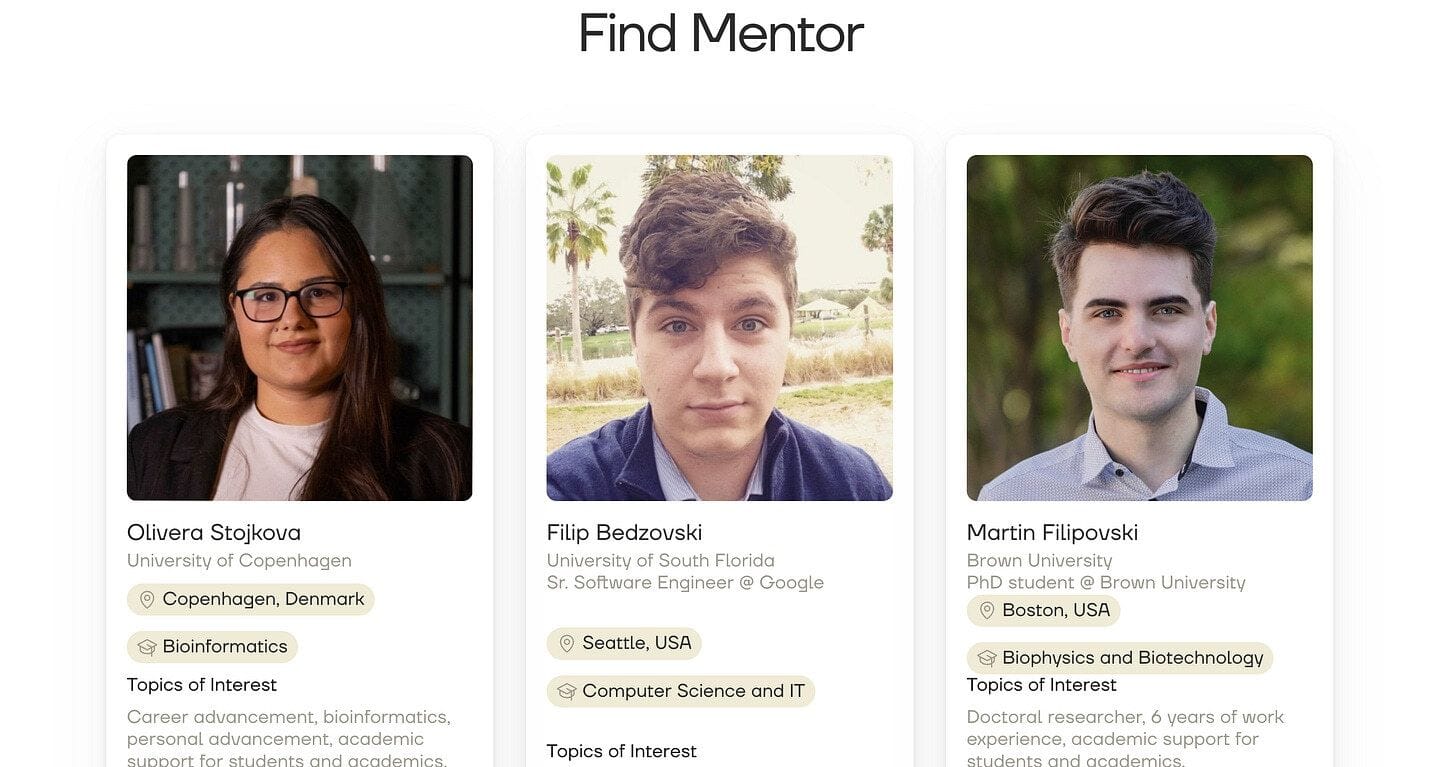
Task: Open Olivera Stojkova's profile photo
Action: pos(299,327)
